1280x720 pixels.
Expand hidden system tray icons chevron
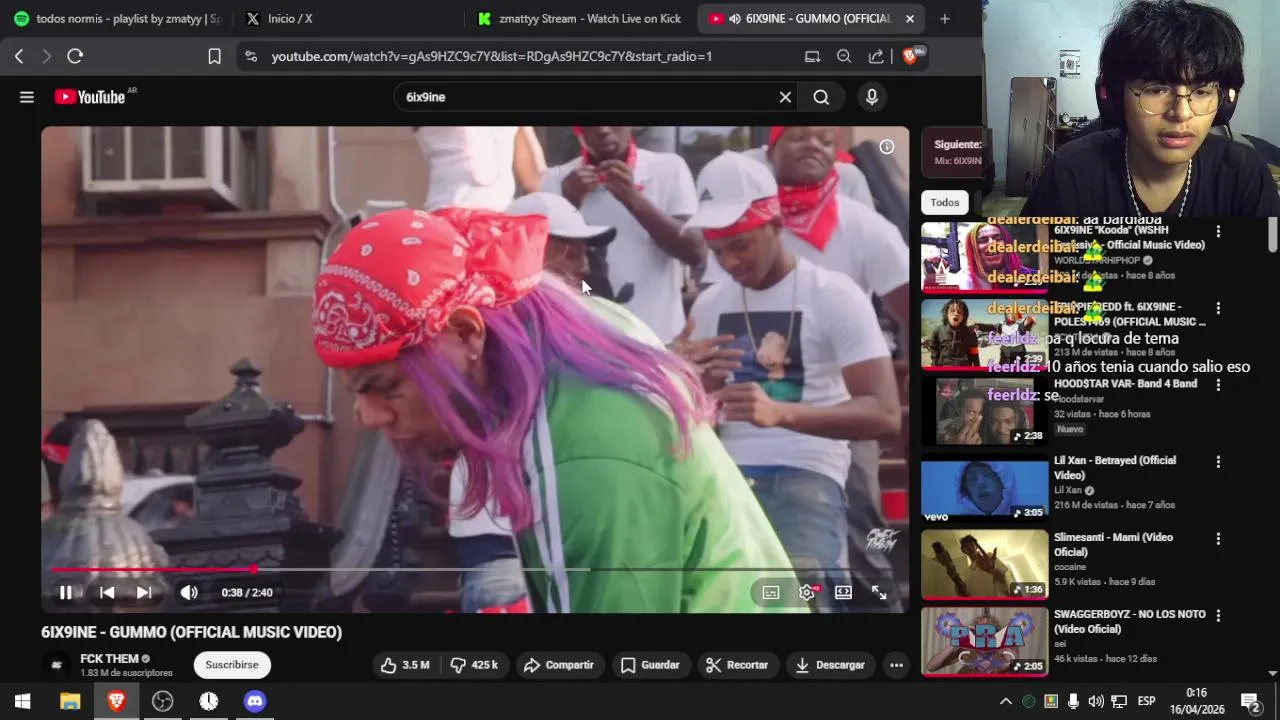pos(1006,701)
